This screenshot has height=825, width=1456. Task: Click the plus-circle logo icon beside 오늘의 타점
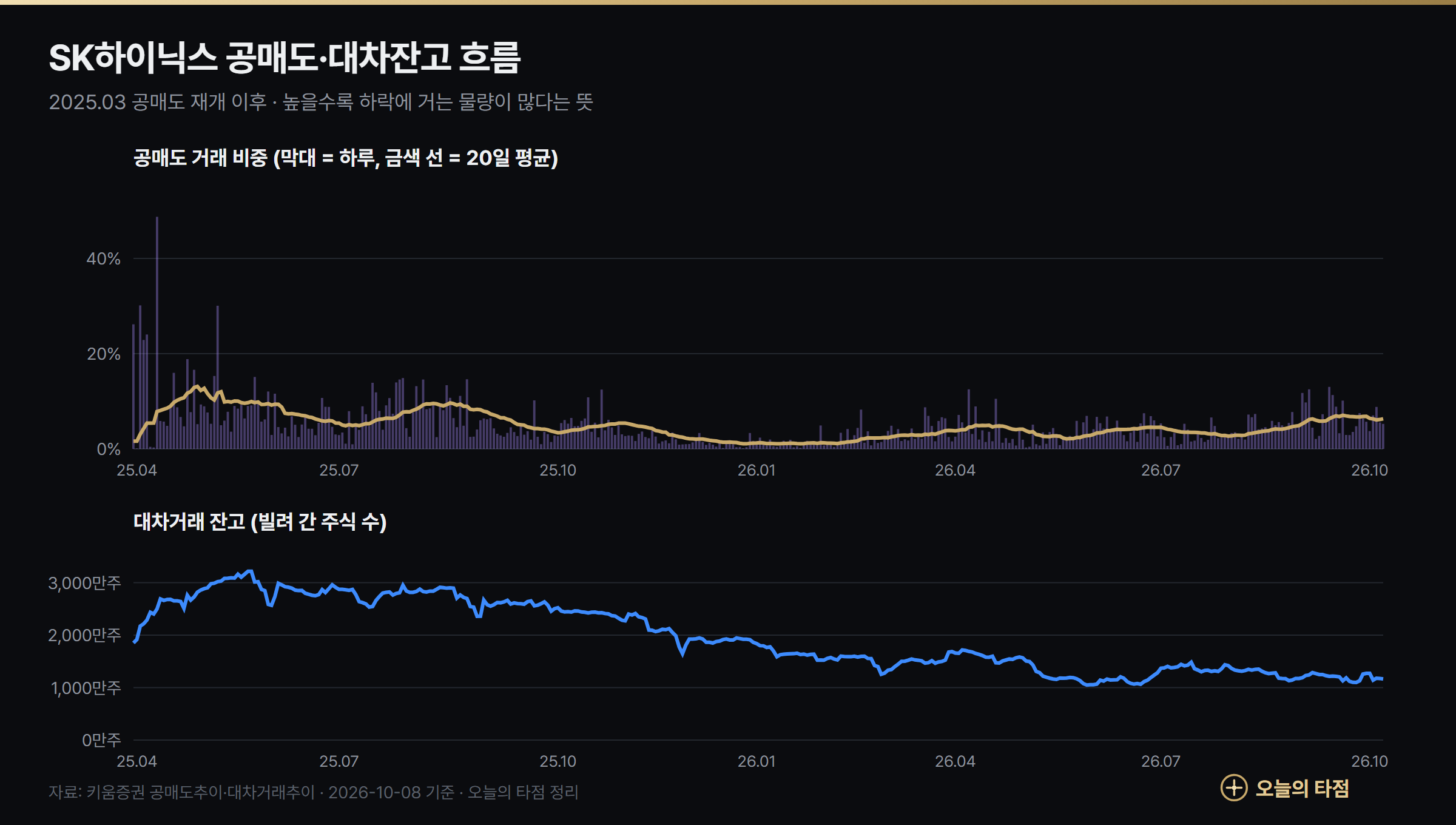point(1233,788)
